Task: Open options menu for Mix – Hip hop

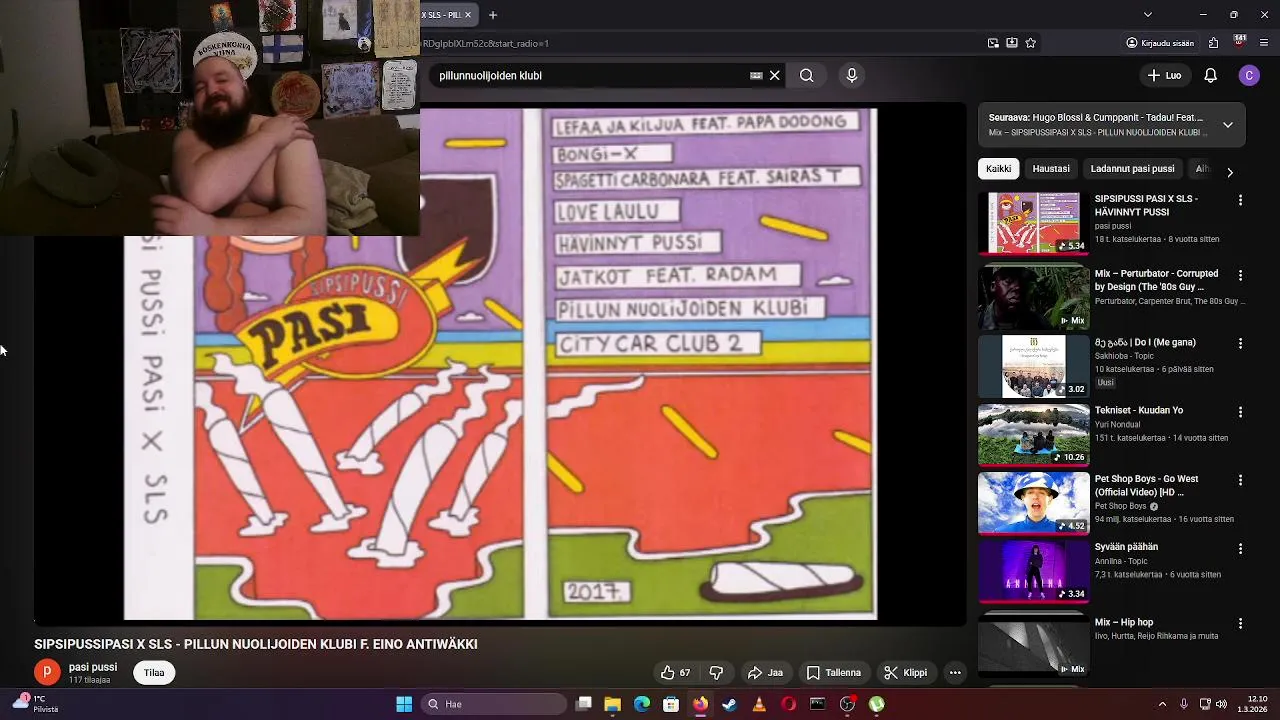Action: tap(1240, 623)
